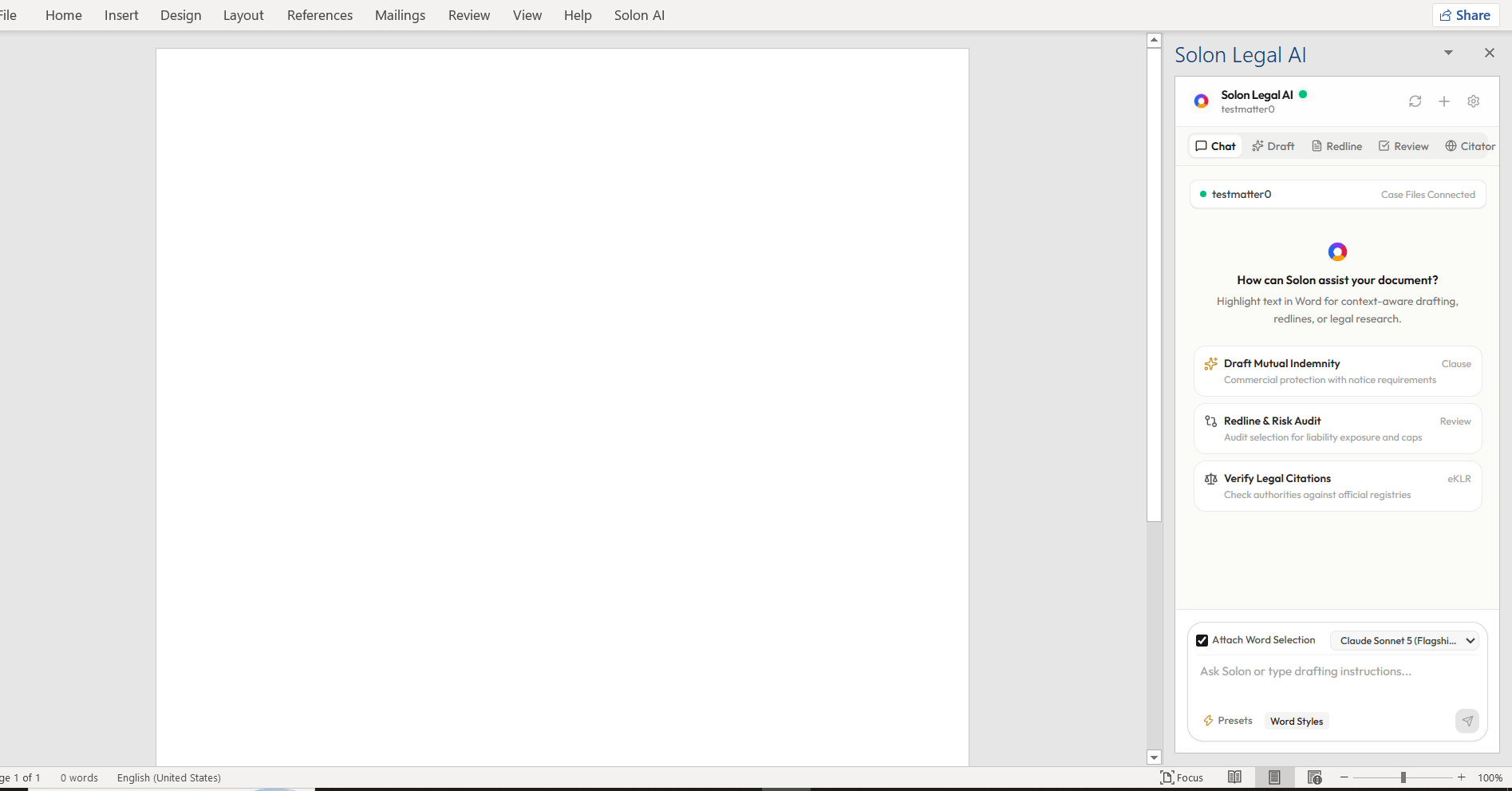Click the Share button

[1465, 15]
